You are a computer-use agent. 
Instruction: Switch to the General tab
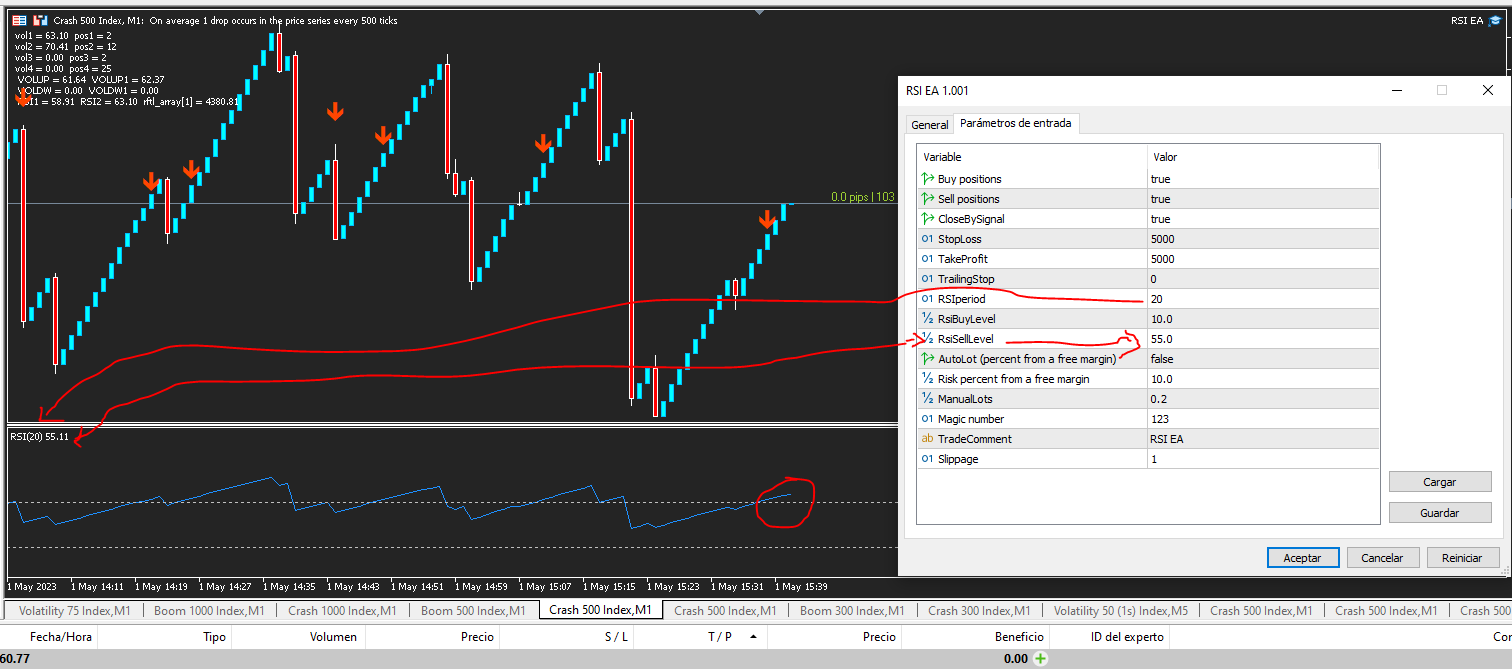coord(929,124)
